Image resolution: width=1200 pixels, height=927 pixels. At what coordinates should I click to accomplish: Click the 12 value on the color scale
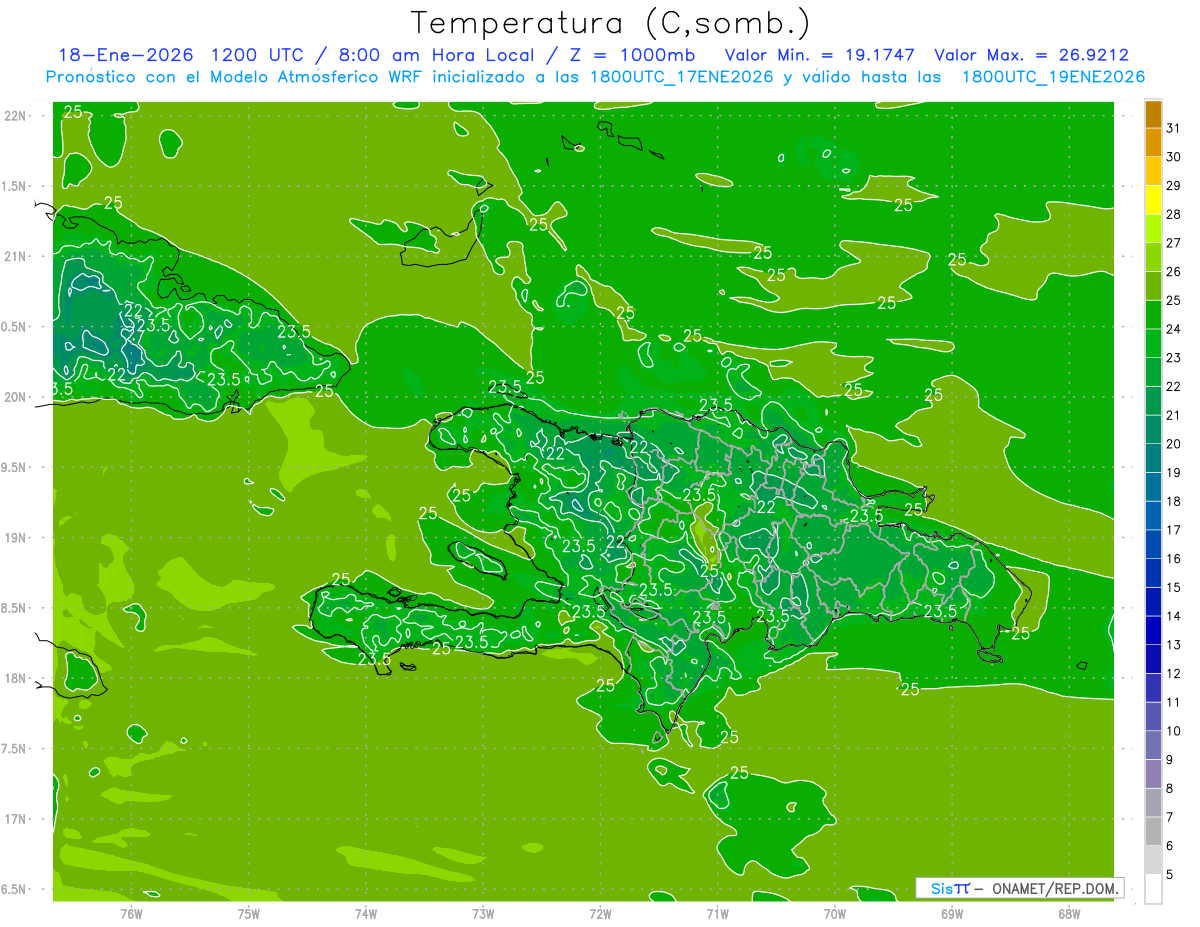(x=1174, y=673)
